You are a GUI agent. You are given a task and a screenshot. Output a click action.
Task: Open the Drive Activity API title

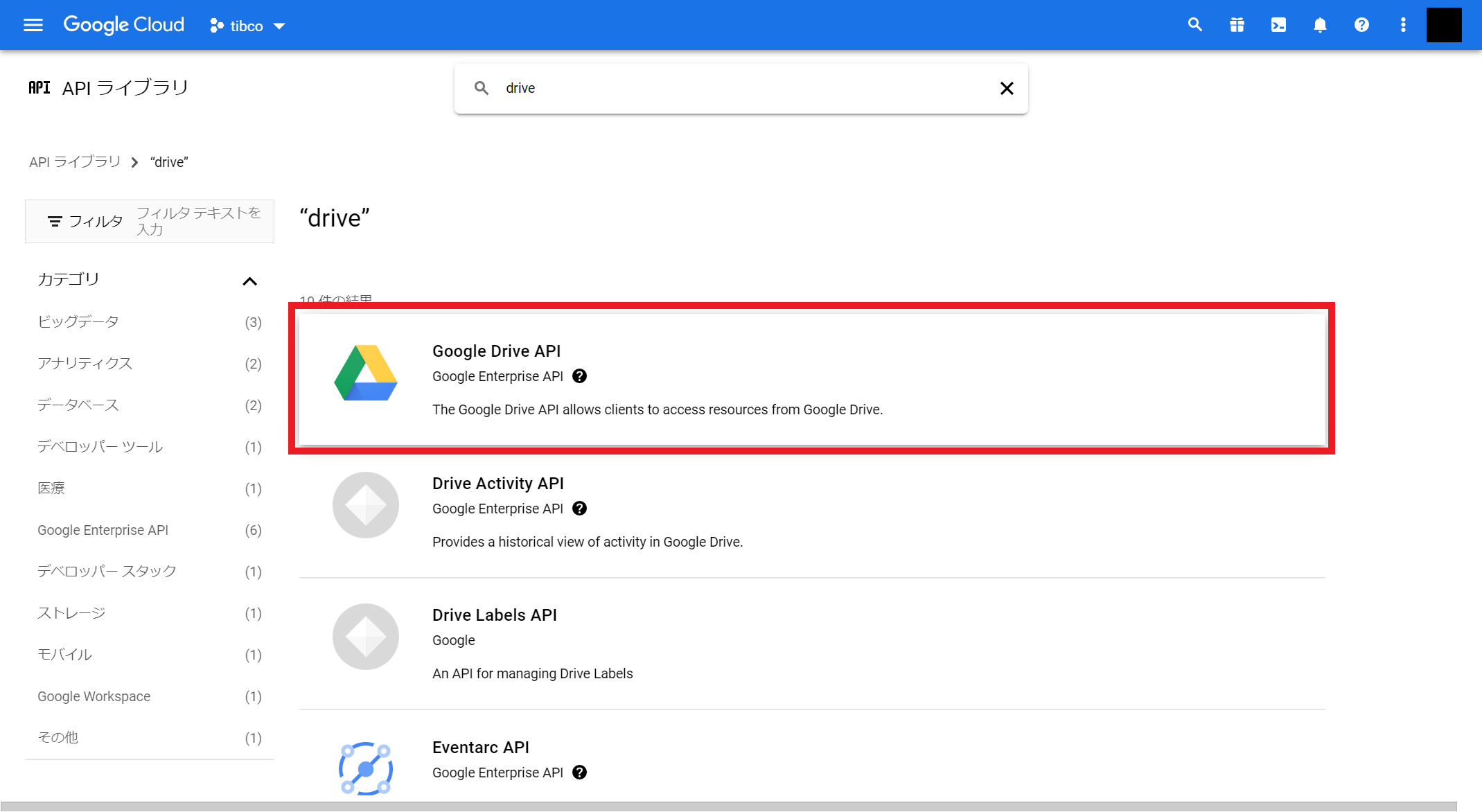[497, 484]
